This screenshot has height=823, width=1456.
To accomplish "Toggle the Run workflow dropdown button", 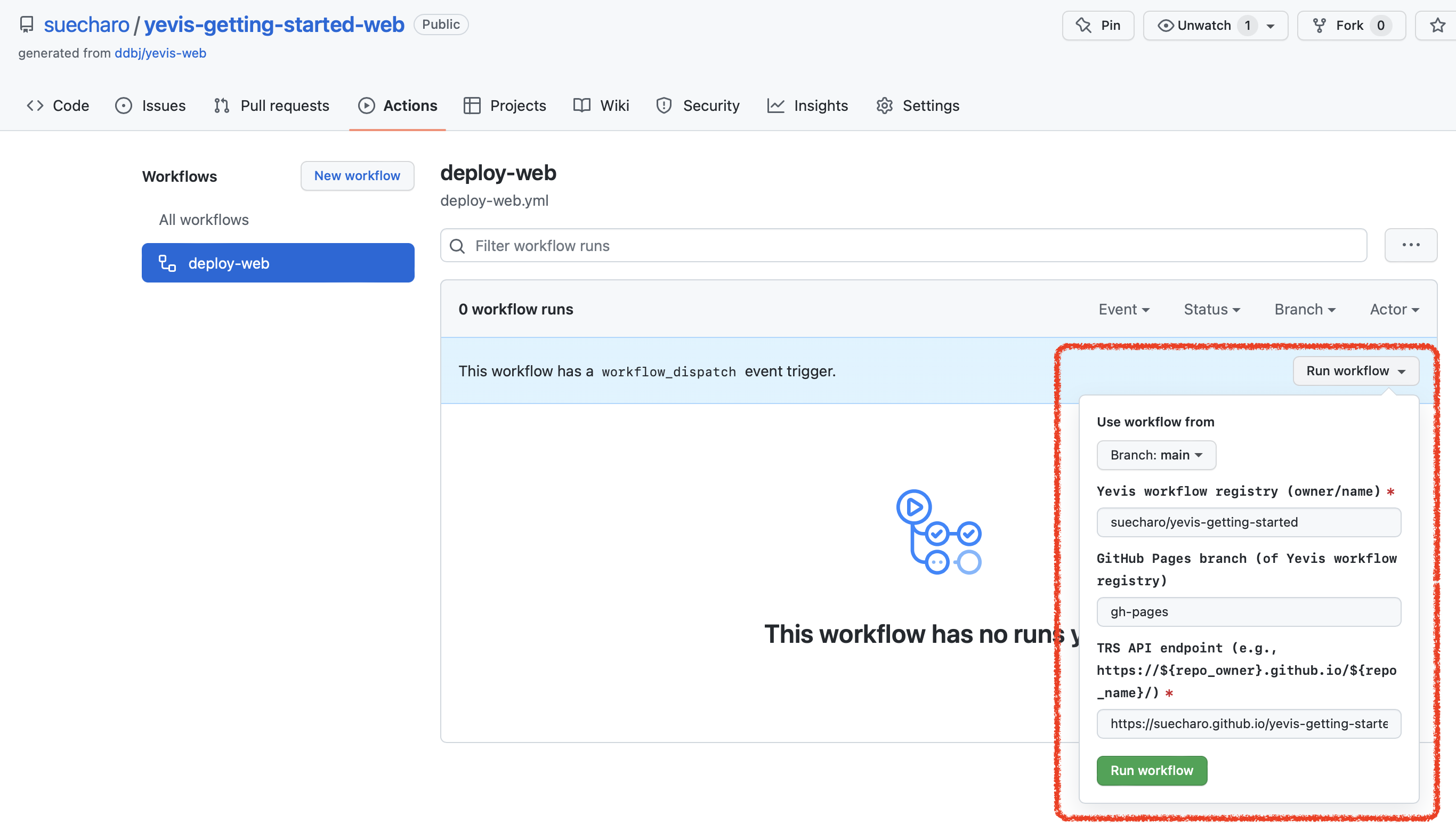I will click(1355, 372).
